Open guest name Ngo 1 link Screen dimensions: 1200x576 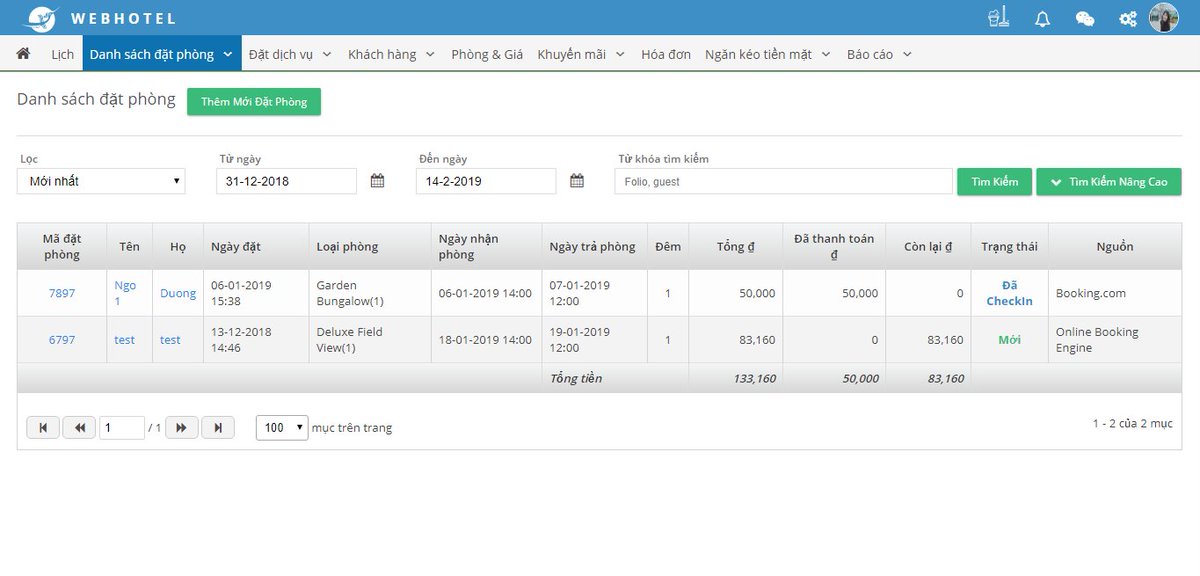coord(125,294)
